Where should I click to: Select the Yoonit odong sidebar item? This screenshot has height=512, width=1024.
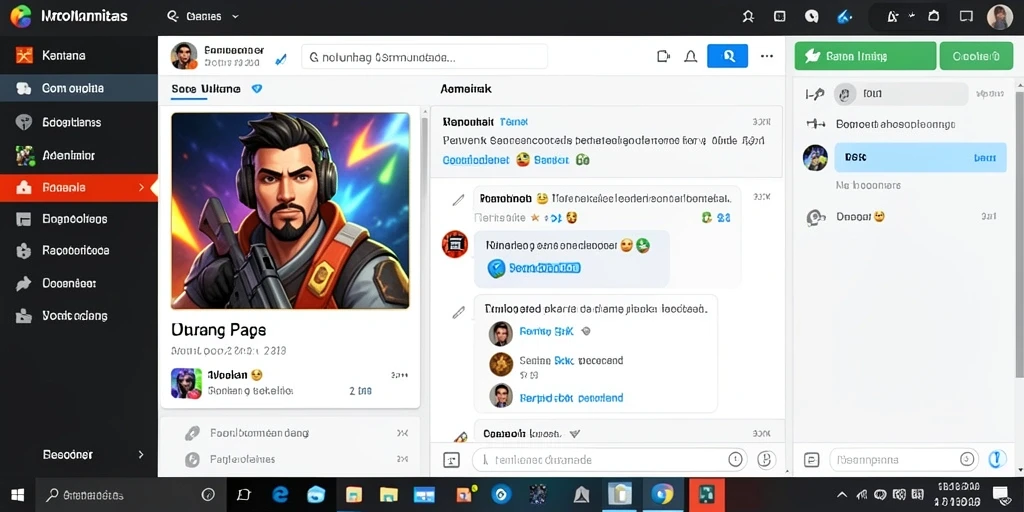(78, 316)
